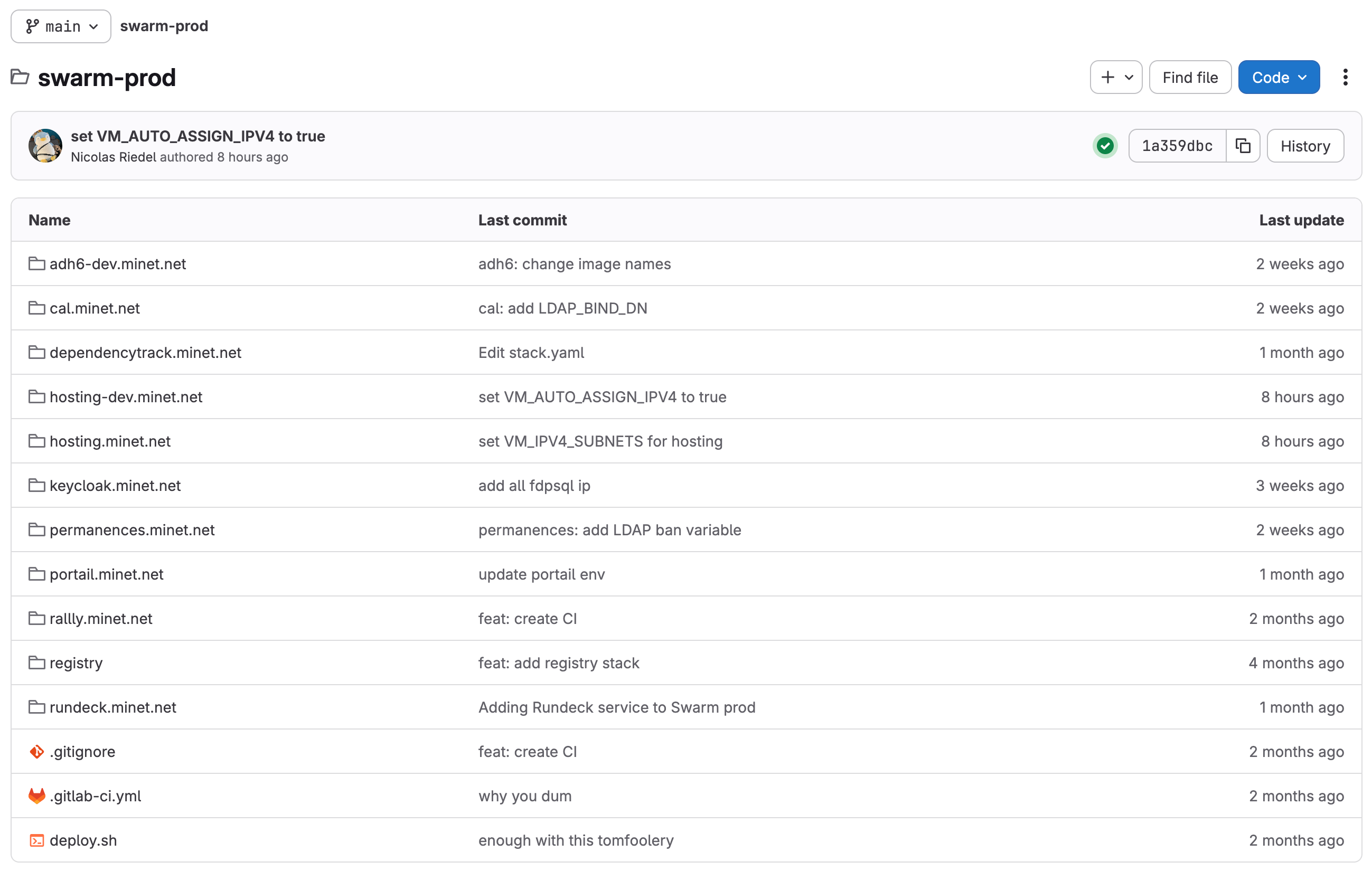
Task: Click the .gitignore git file icon
Action: pyautogui.click(x=37, y=751)
